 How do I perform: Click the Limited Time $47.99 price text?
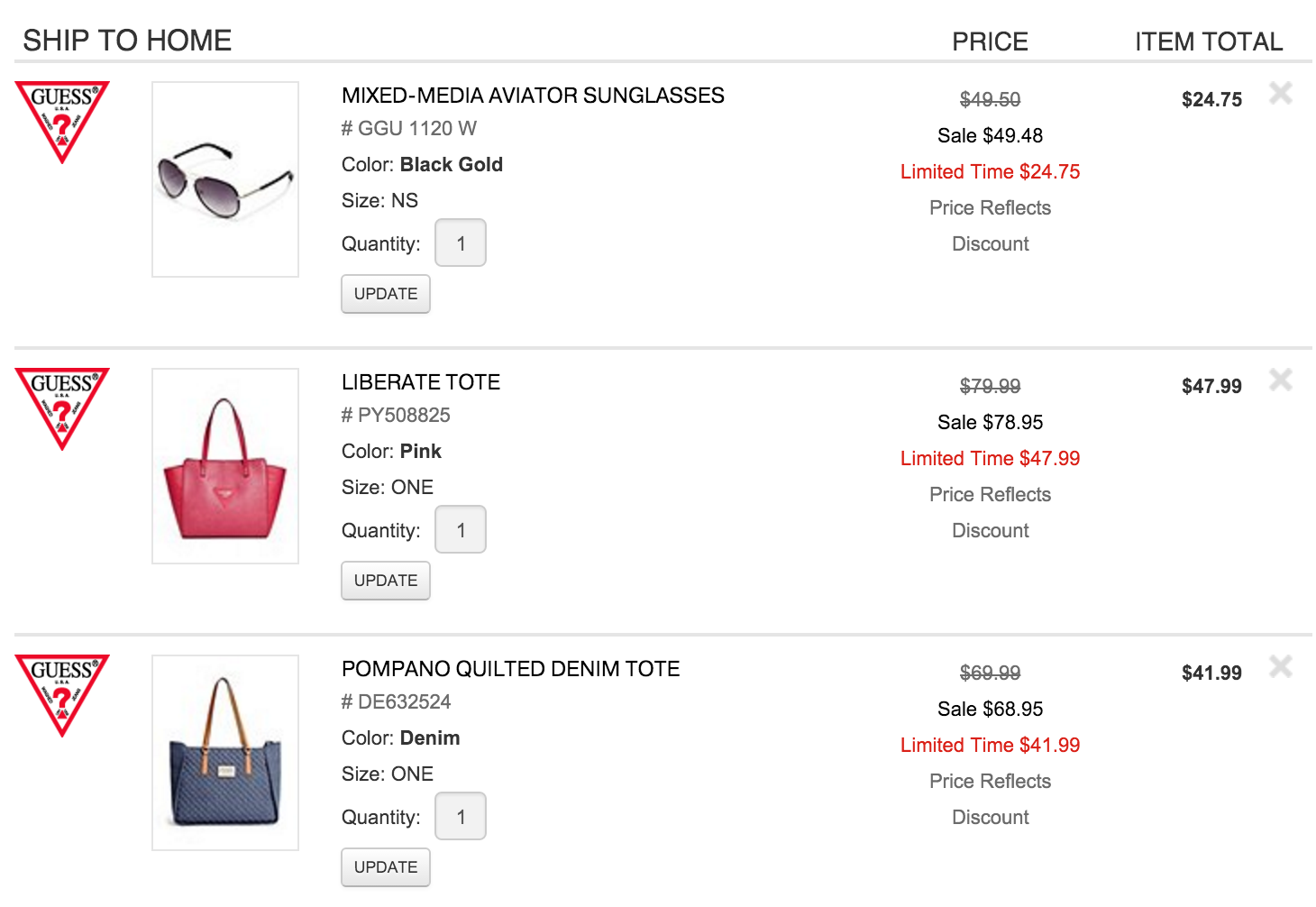pyautogui.click(x=990, y=459)
